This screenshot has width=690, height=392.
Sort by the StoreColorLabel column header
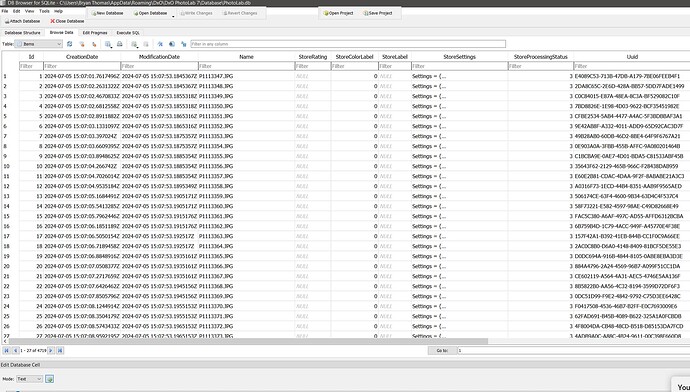(x=354, y=57)
